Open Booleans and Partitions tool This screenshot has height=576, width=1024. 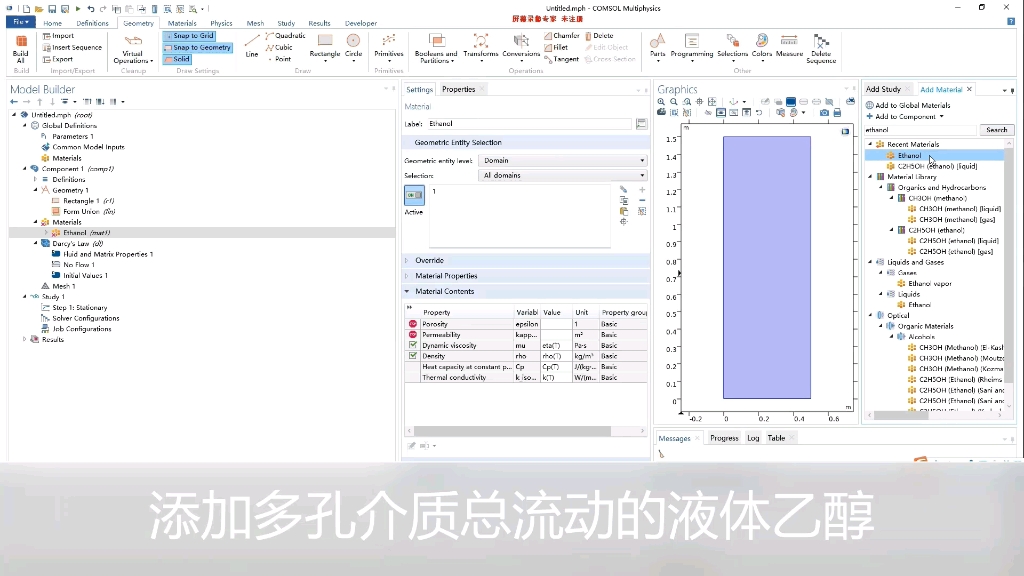(436, 49)
